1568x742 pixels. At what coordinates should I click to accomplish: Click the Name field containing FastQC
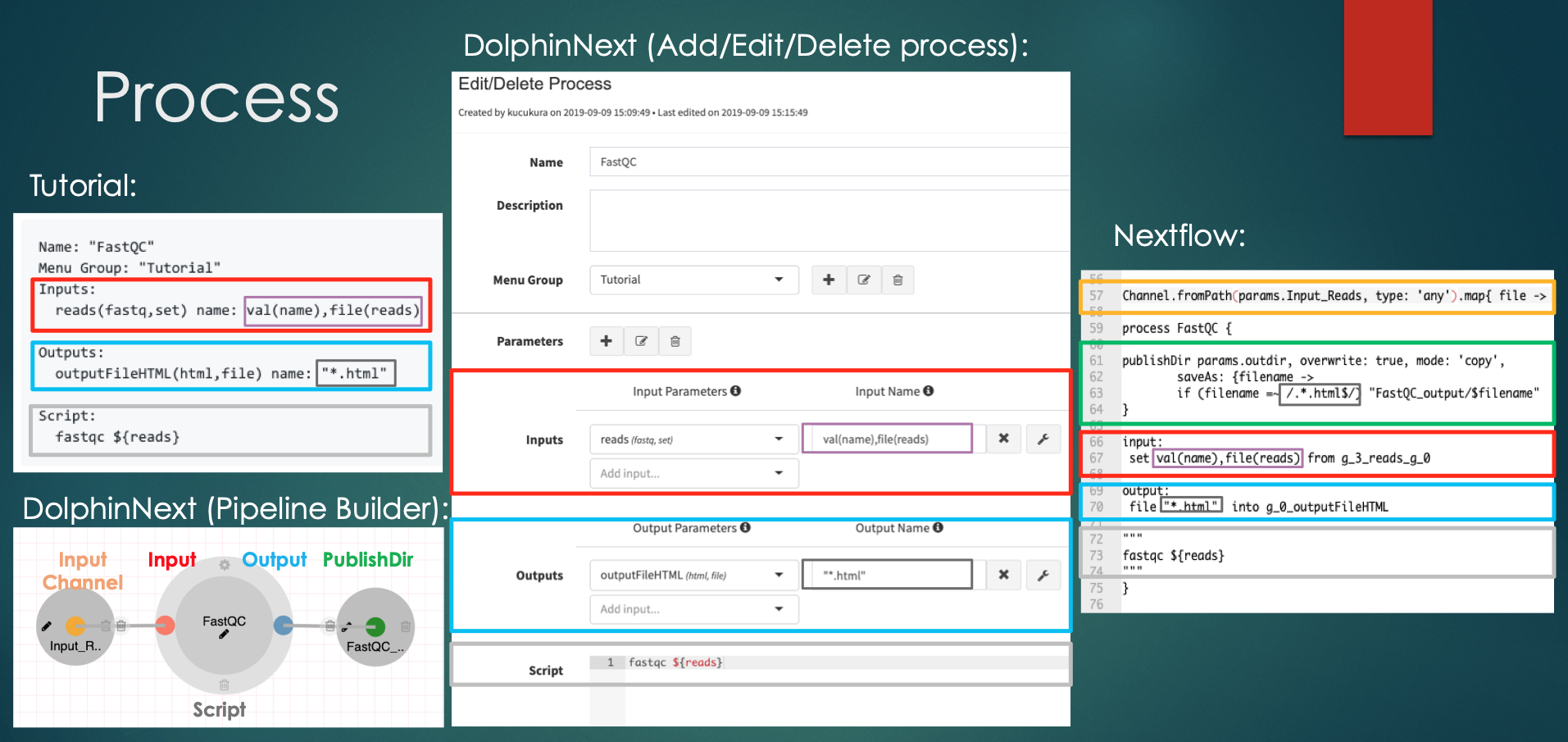point(829,162)
